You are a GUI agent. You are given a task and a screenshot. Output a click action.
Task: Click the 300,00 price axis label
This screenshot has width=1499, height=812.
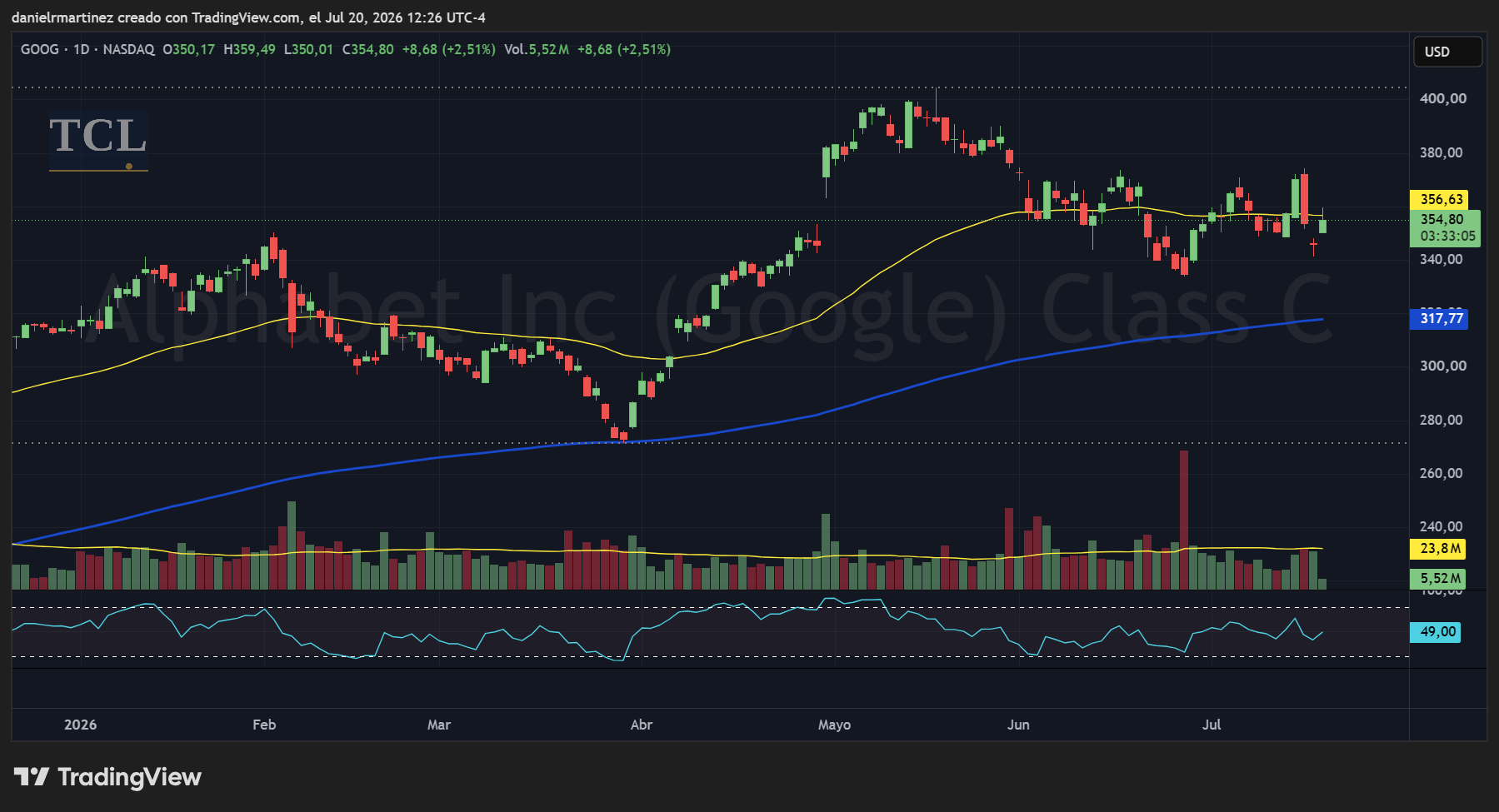point(1443,366)
